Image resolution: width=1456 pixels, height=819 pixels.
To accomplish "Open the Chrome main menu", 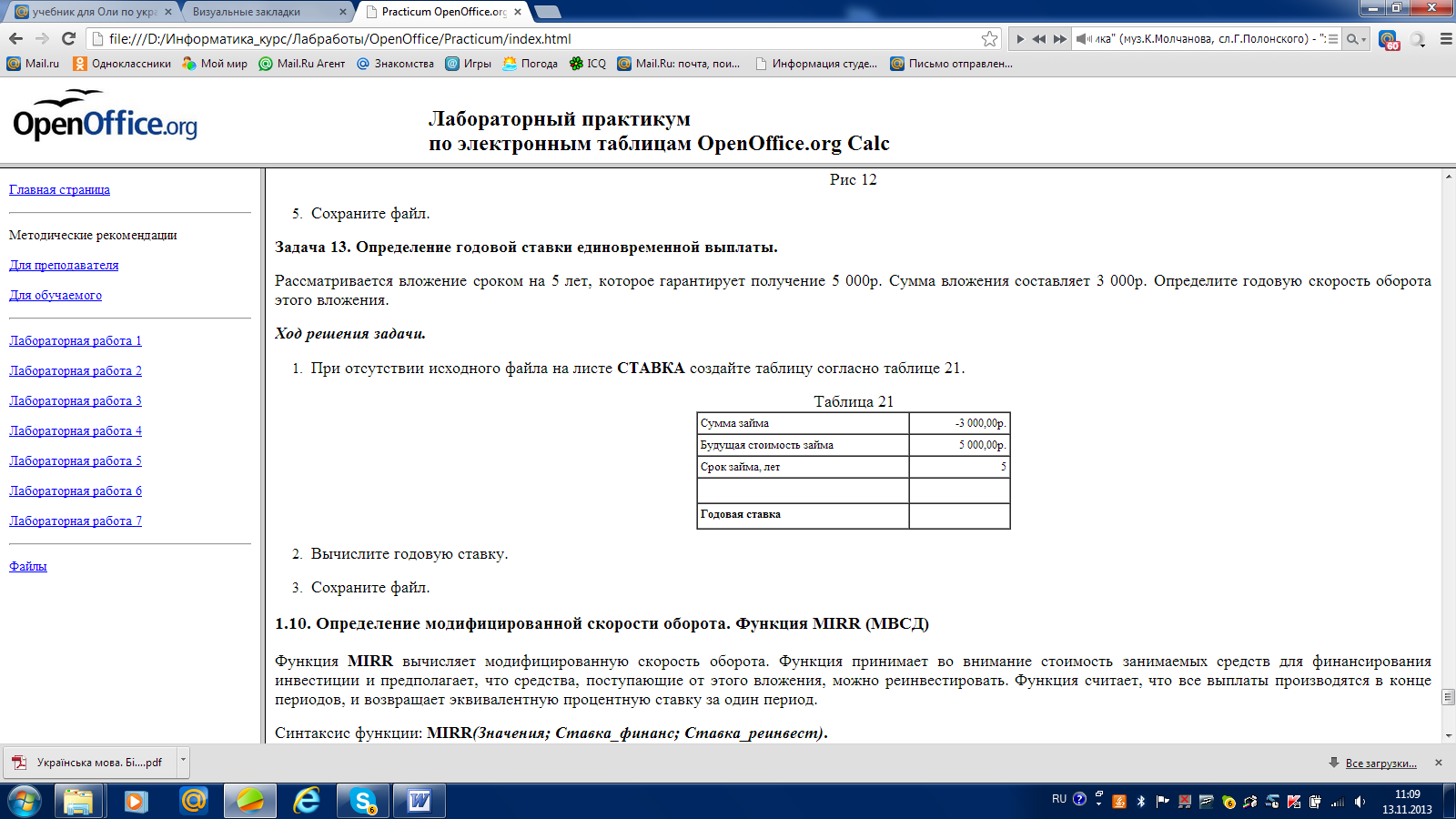I will [x=1445, y=39].
